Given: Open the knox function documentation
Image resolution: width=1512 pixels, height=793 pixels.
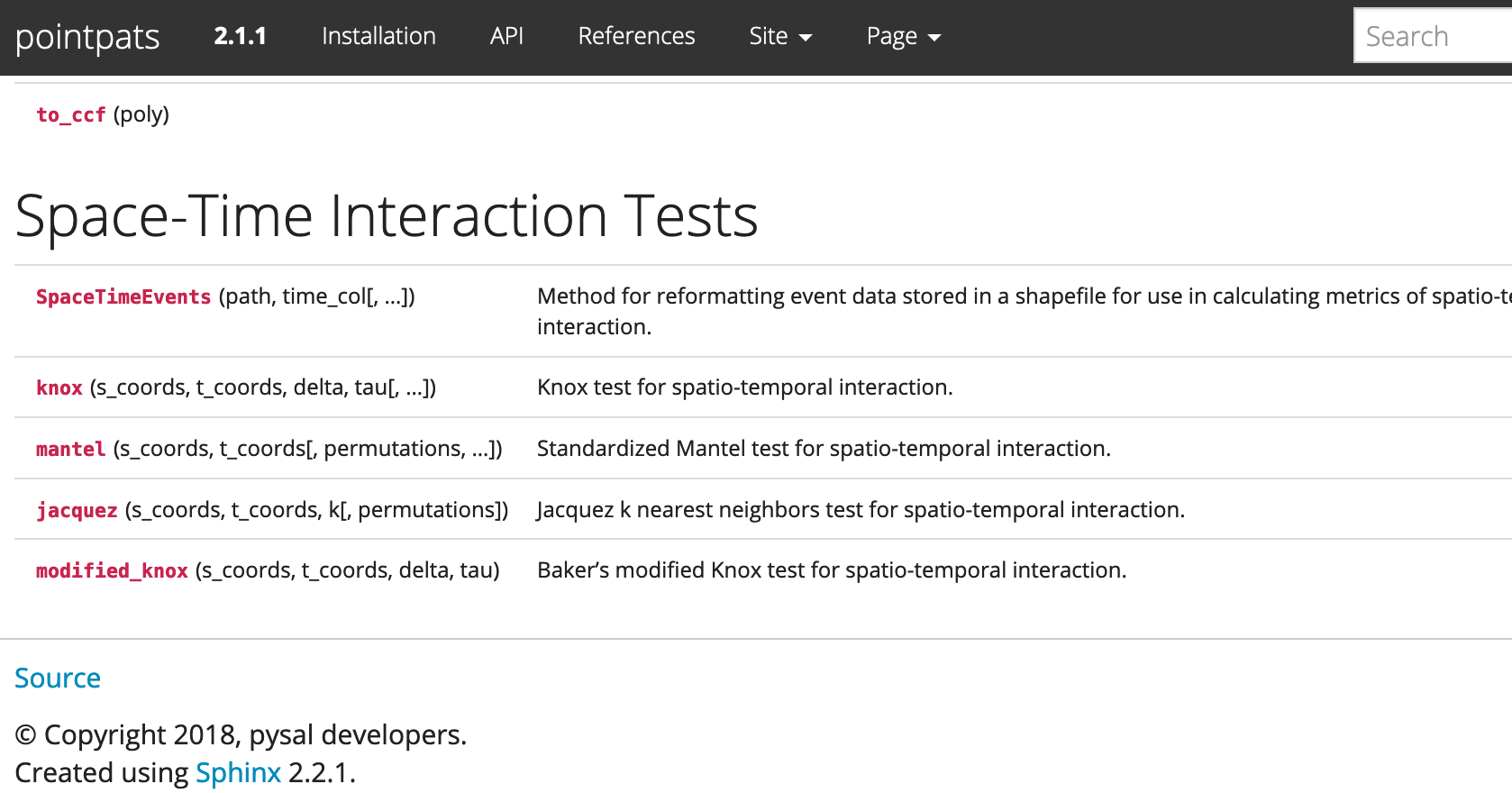Looking at the screenshot, I should click(x=59, y=387).
